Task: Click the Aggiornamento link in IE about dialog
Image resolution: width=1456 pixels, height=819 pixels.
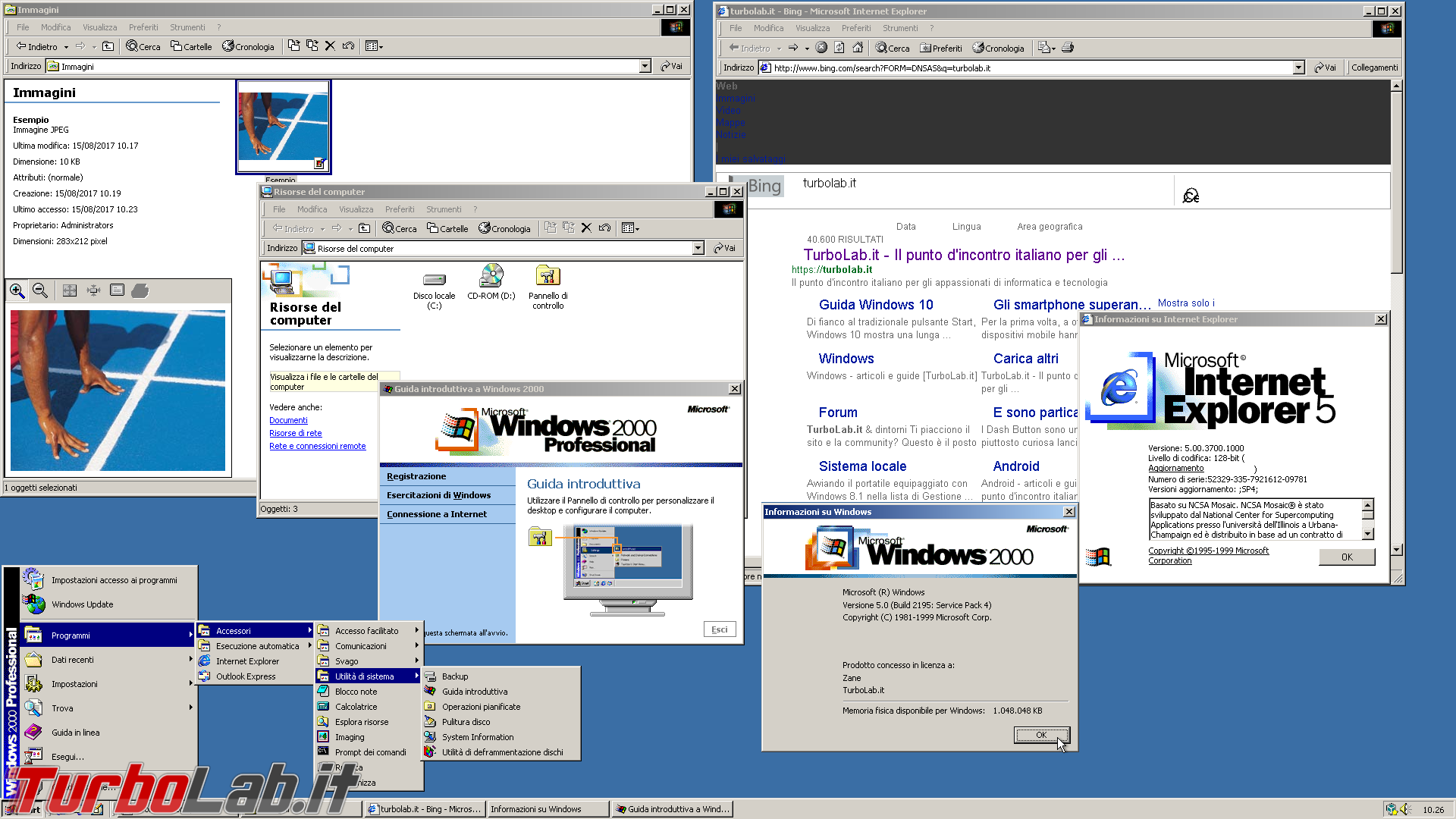Action: pyautogui.click(x=1175, y=468)
